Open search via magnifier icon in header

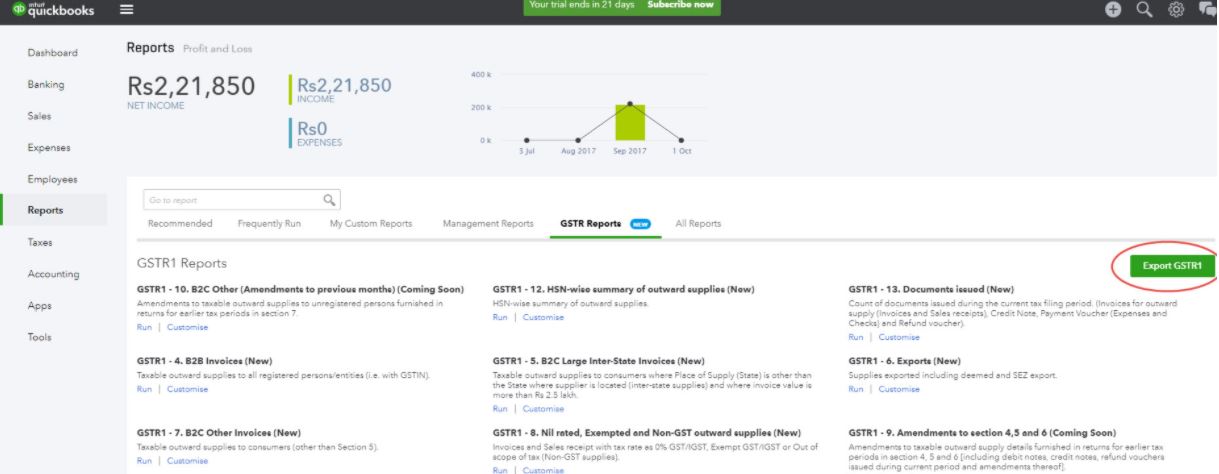coord(1144,9)
